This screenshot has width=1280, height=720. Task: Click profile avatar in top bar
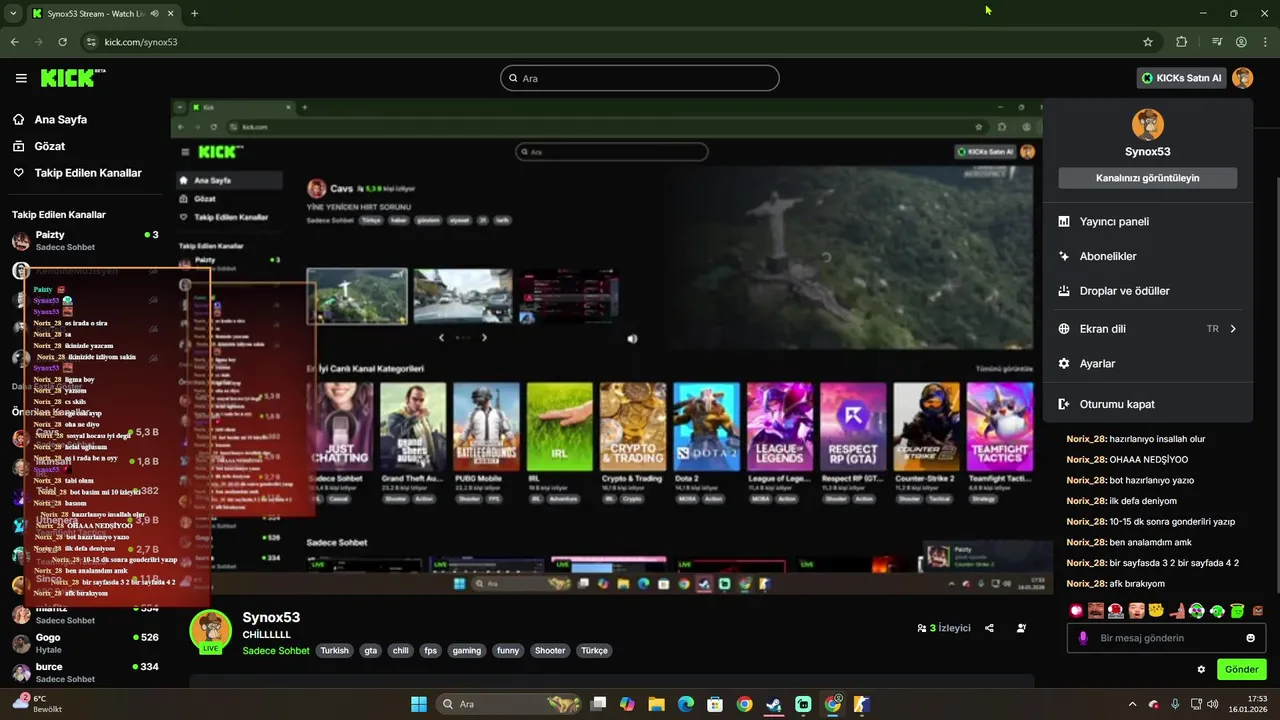(x=1243, y=78)
